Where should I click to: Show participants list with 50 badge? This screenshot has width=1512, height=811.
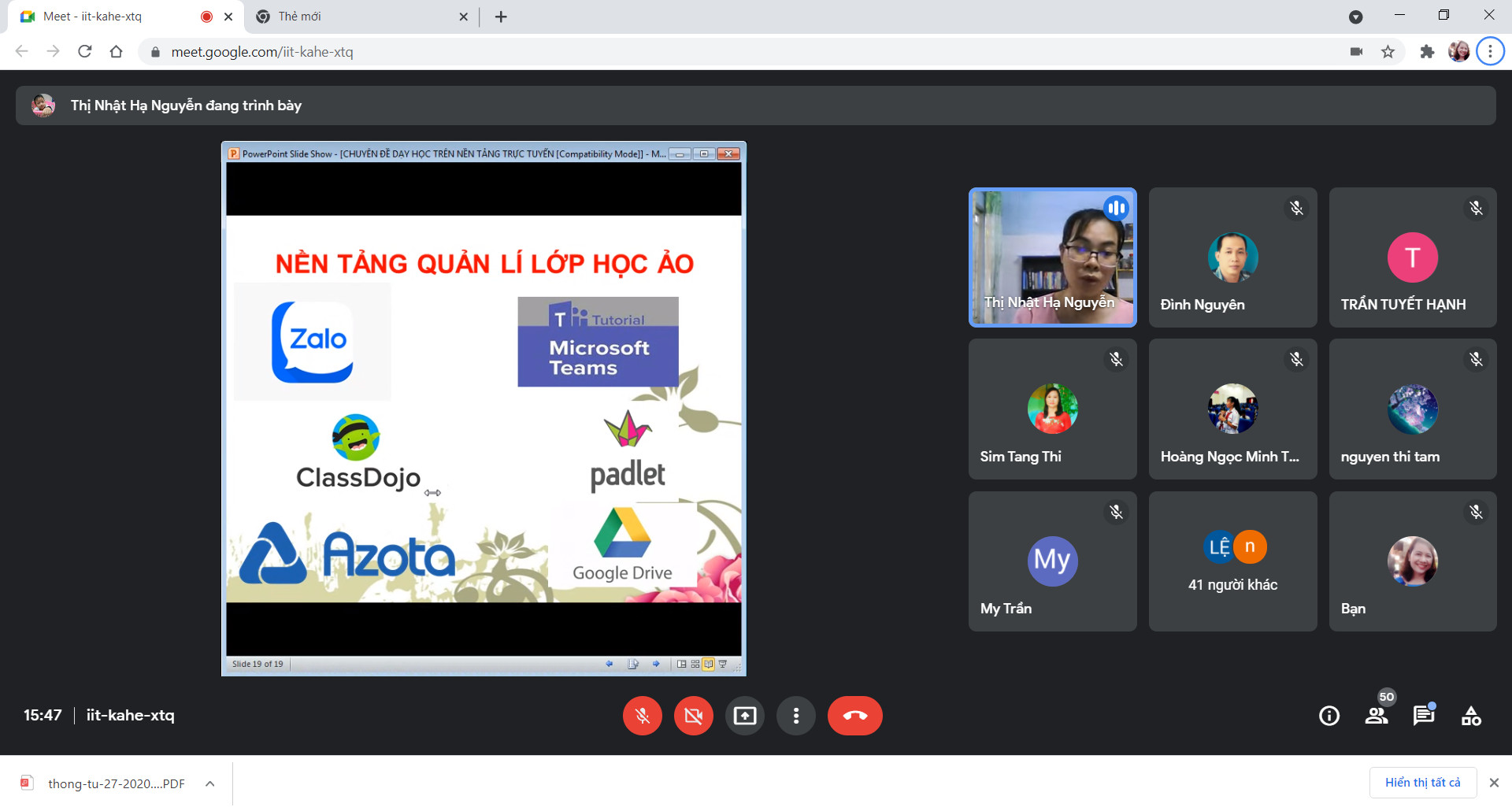point(1377,716)
